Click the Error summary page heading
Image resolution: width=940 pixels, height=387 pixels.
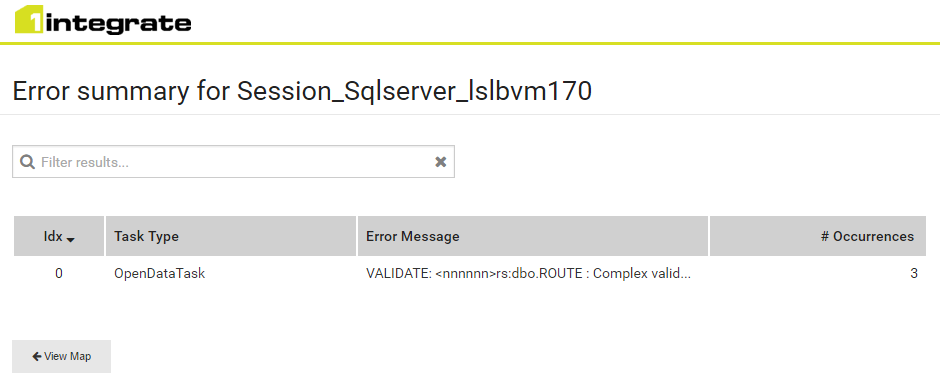tap(302, 92)
